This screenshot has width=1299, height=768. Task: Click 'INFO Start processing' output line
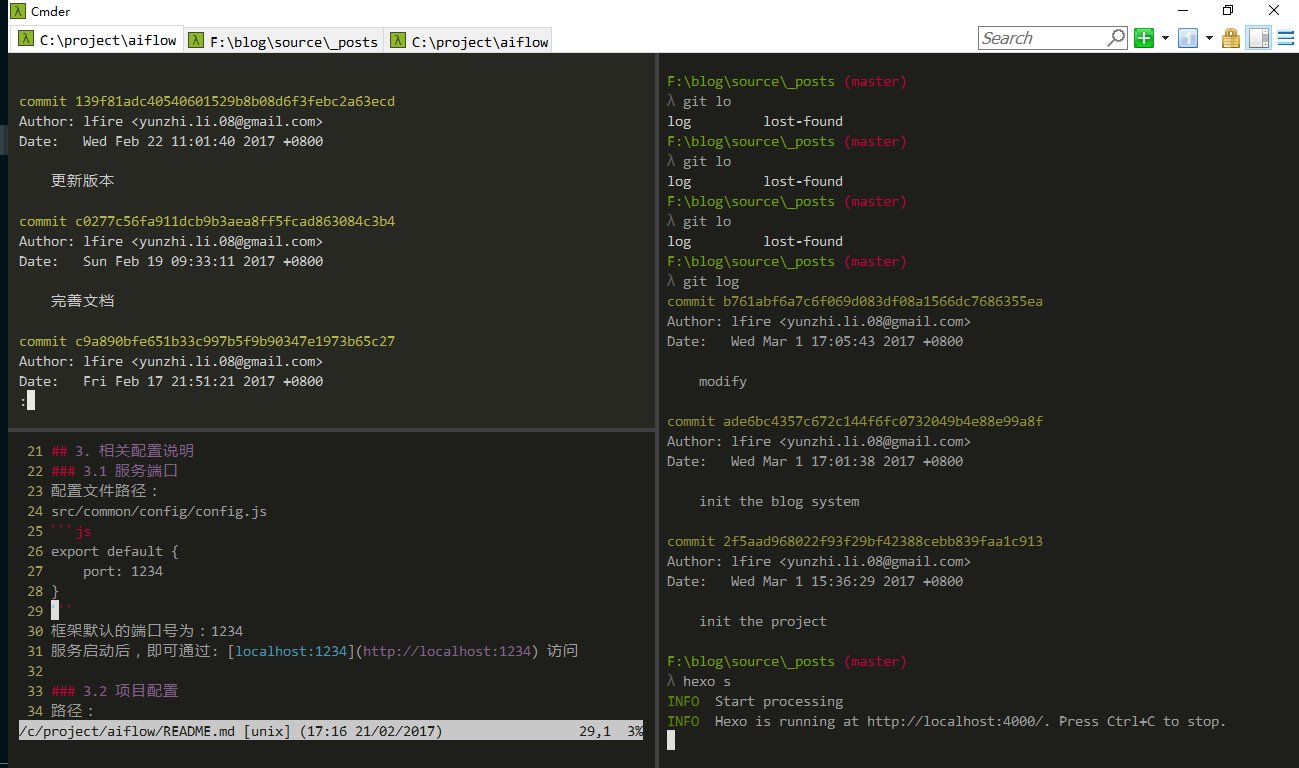tap(755, 701)
